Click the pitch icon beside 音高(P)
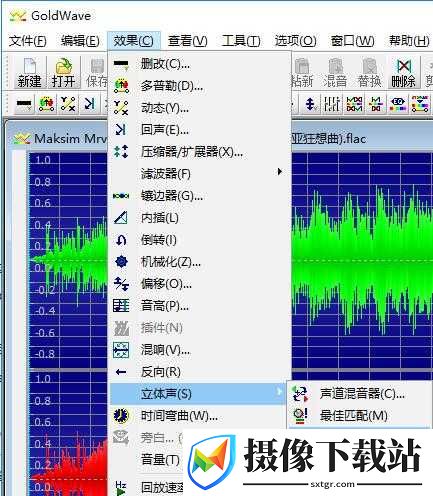The height and width of the screenshot is (496, 433). click(x=121, y=306)
